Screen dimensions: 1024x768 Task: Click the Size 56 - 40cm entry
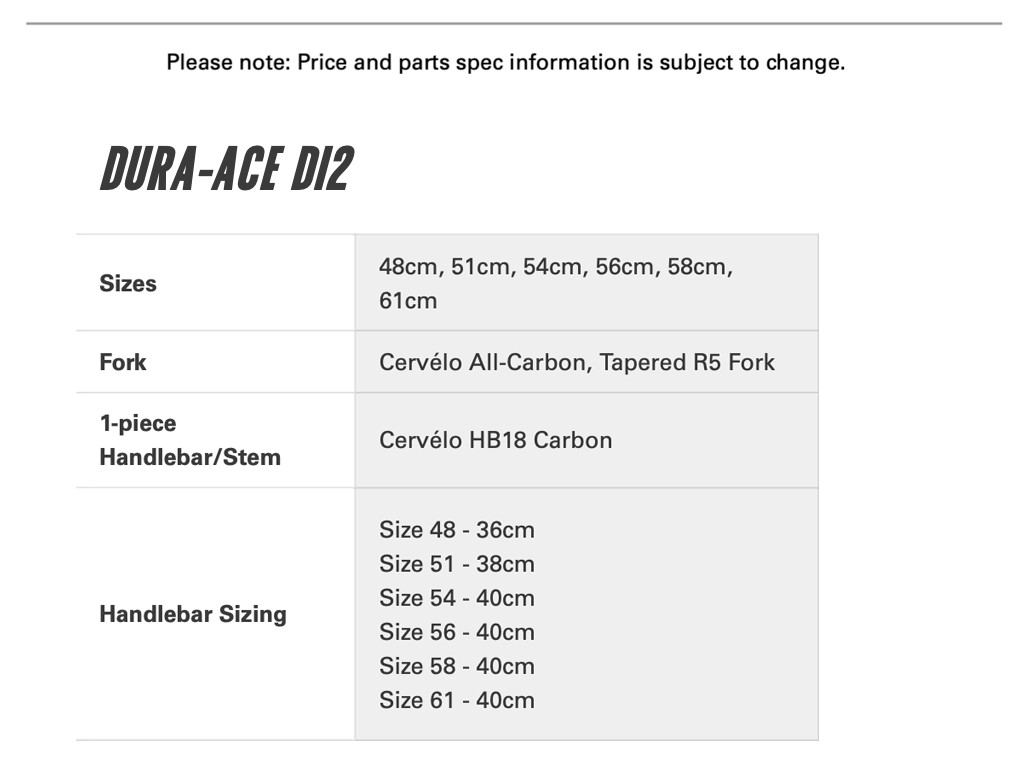[x=456, y=632]
